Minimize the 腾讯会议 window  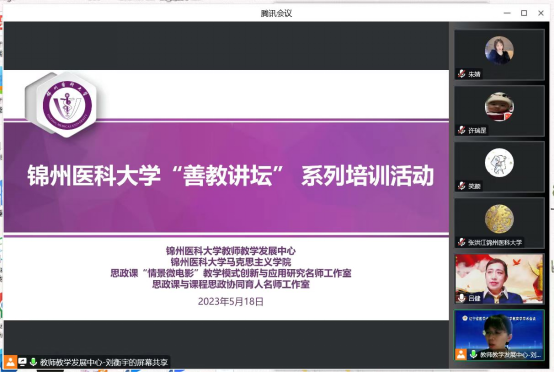[507, 13]
